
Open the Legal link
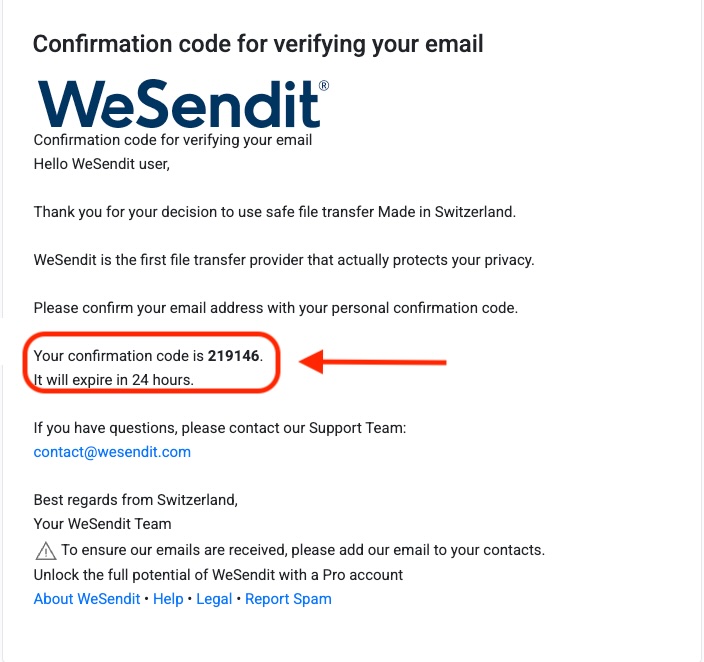[214, 599]
